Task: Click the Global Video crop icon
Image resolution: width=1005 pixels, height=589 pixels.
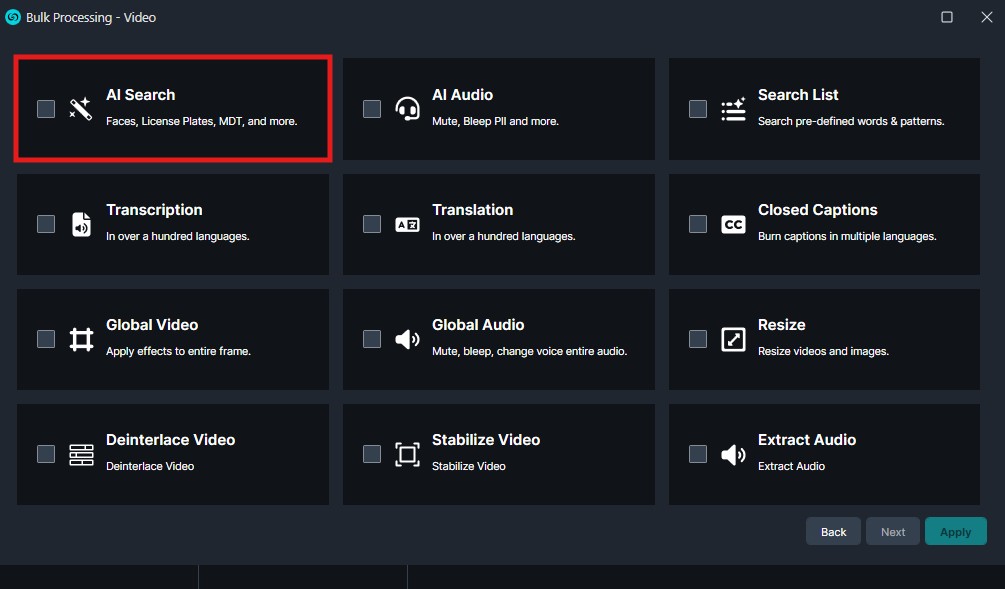Action: click(81, 339)
